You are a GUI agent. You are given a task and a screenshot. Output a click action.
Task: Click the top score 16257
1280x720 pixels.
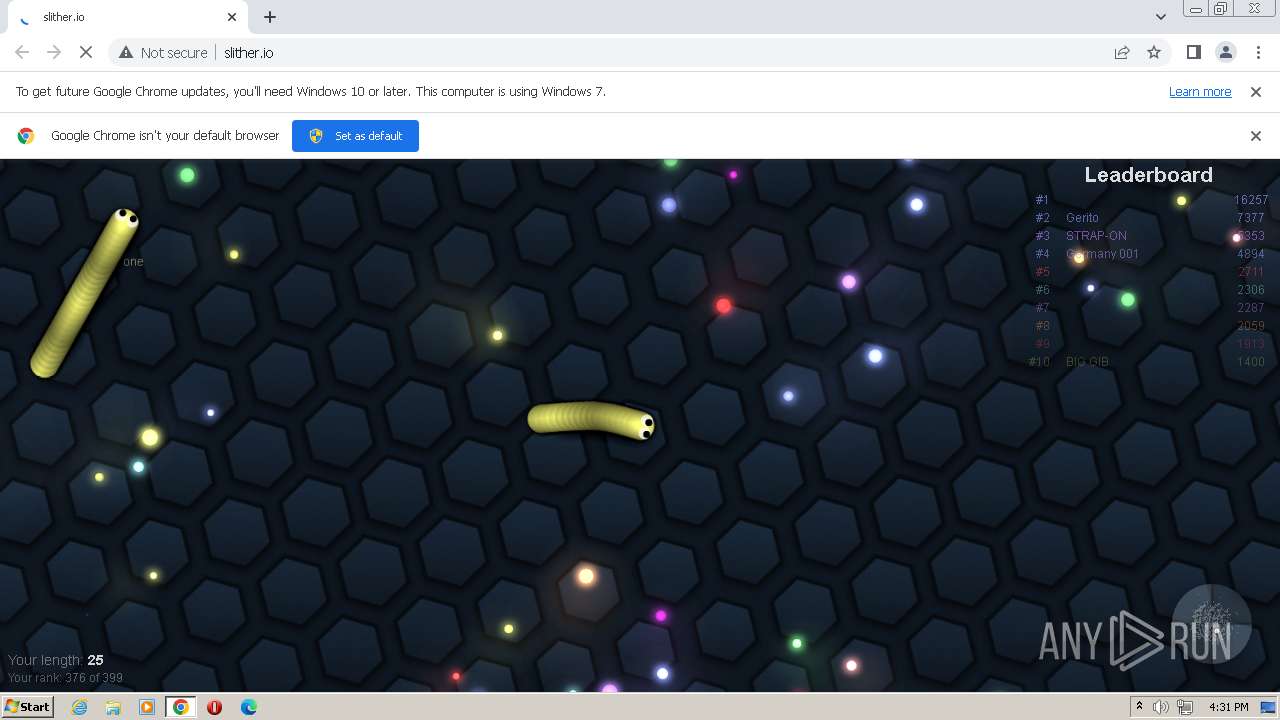(x=1250, y=200)
